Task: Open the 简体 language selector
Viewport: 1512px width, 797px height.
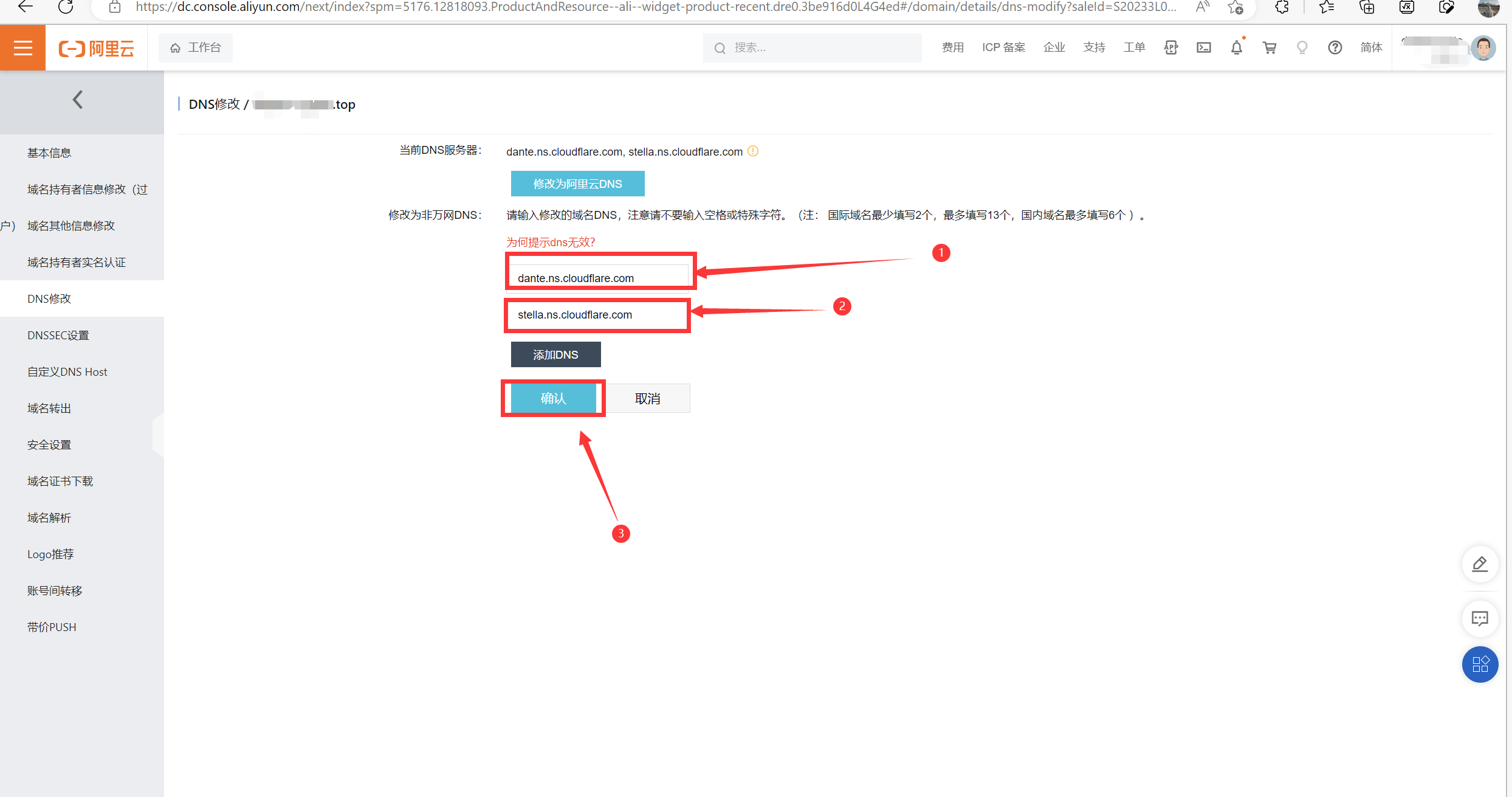Action: [1371, 47]
